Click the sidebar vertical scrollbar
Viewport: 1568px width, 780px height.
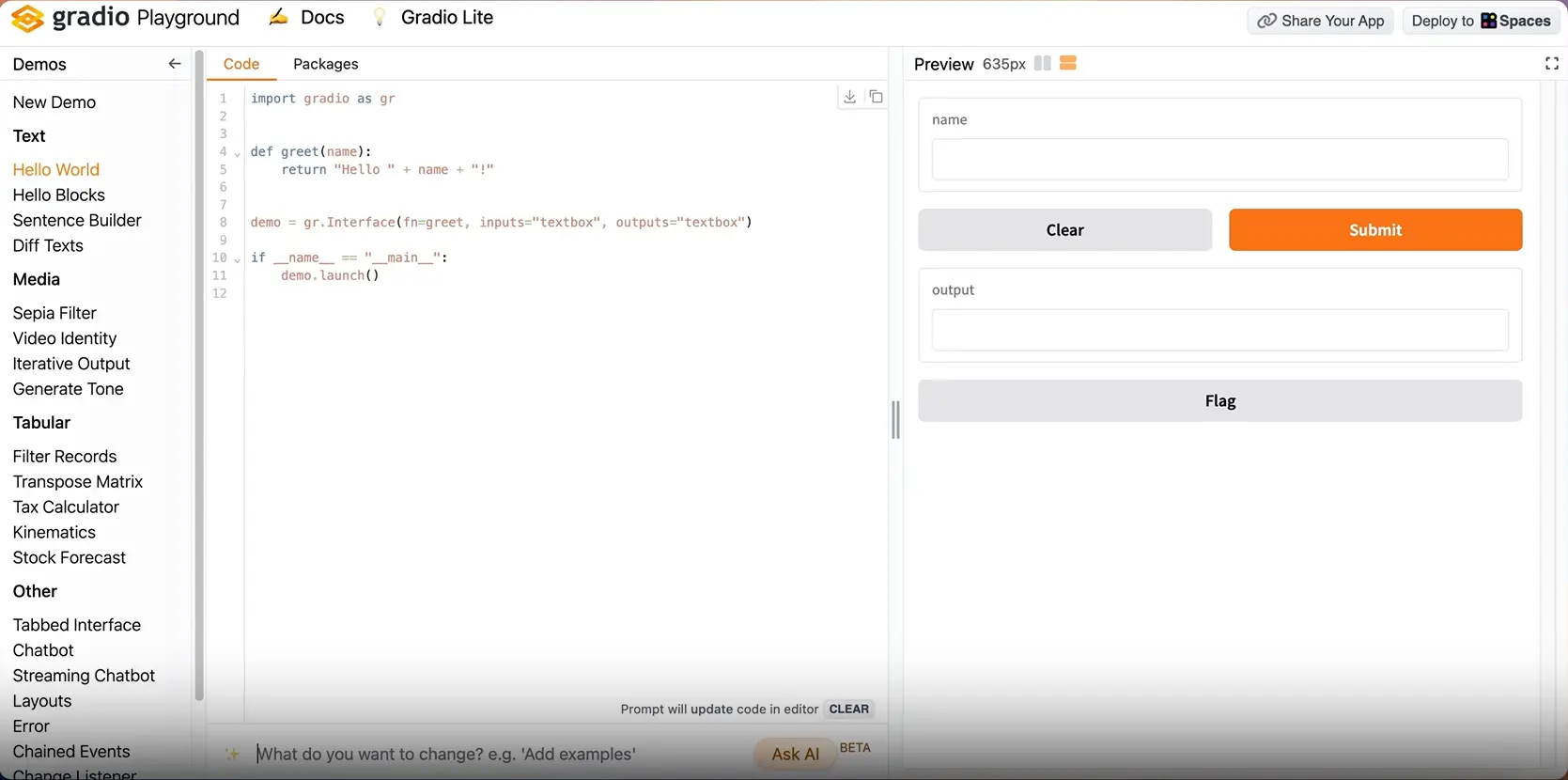(199, 376)
